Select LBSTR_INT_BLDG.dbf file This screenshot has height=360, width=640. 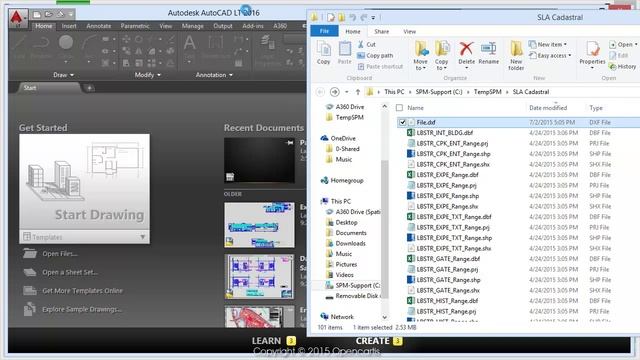444,133
